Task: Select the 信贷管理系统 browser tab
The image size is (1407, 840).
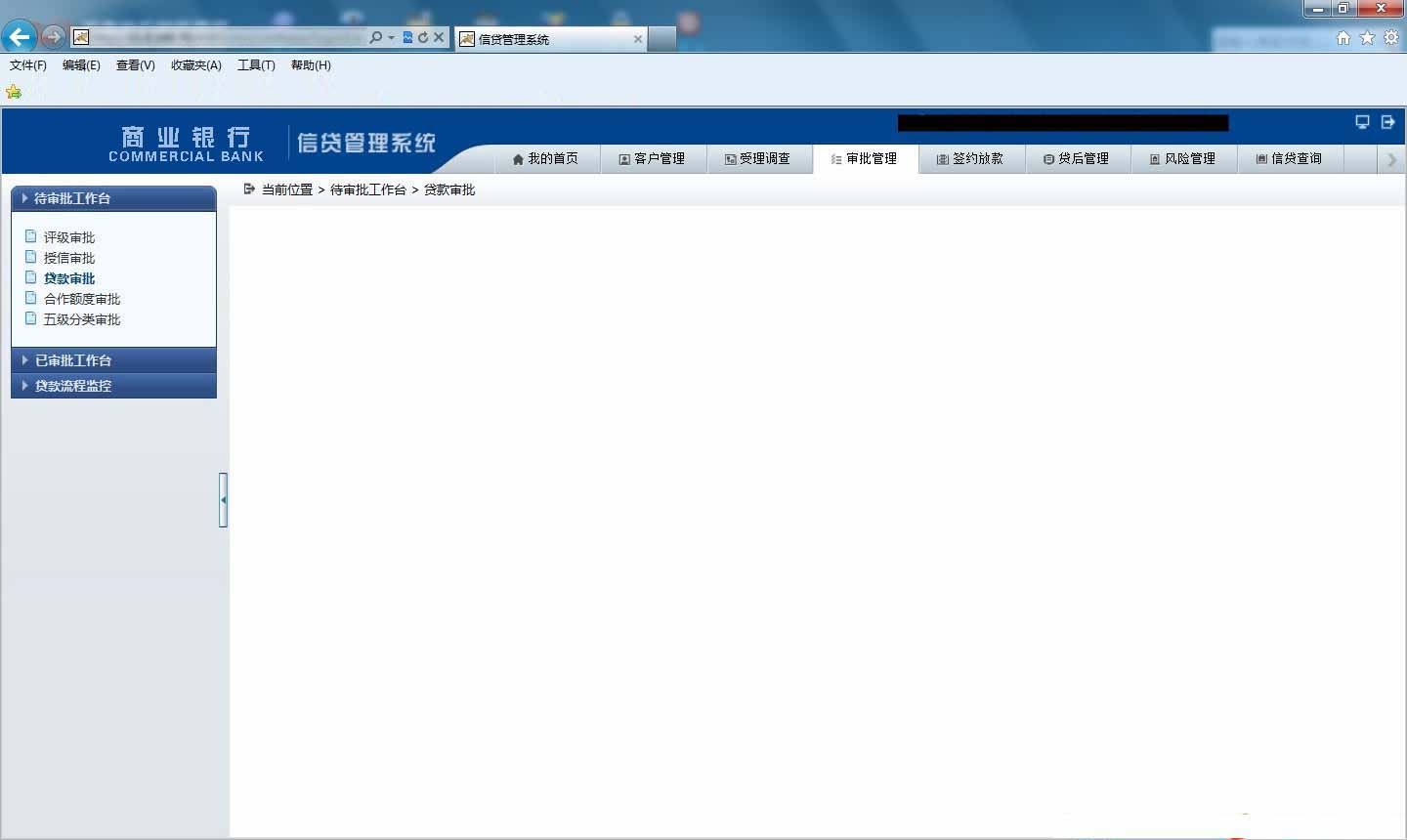Action: click(x=551, y=39)
